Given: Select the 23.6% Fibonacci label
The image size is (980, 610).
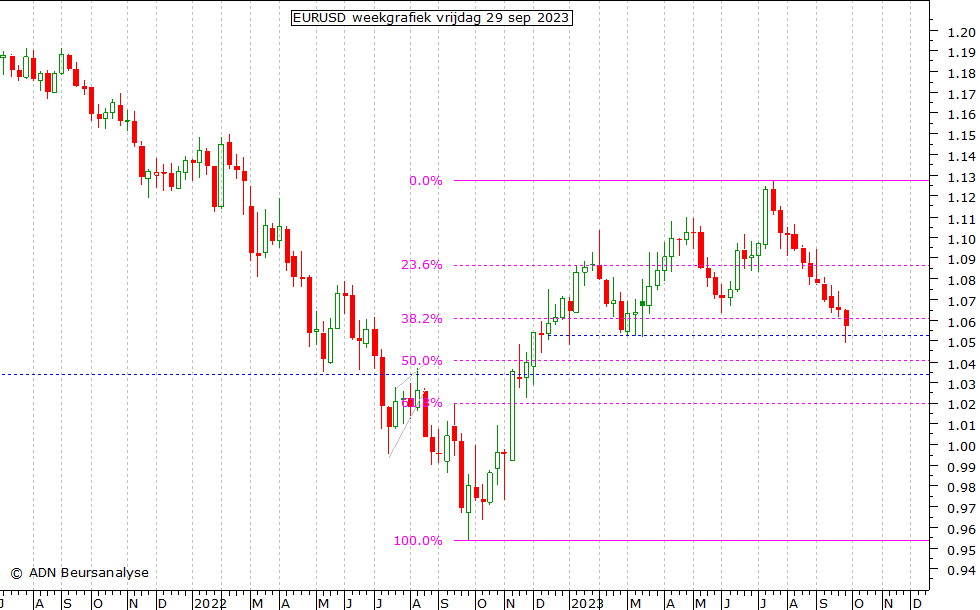Looking at the screenshot, I should tap(422, 265).
